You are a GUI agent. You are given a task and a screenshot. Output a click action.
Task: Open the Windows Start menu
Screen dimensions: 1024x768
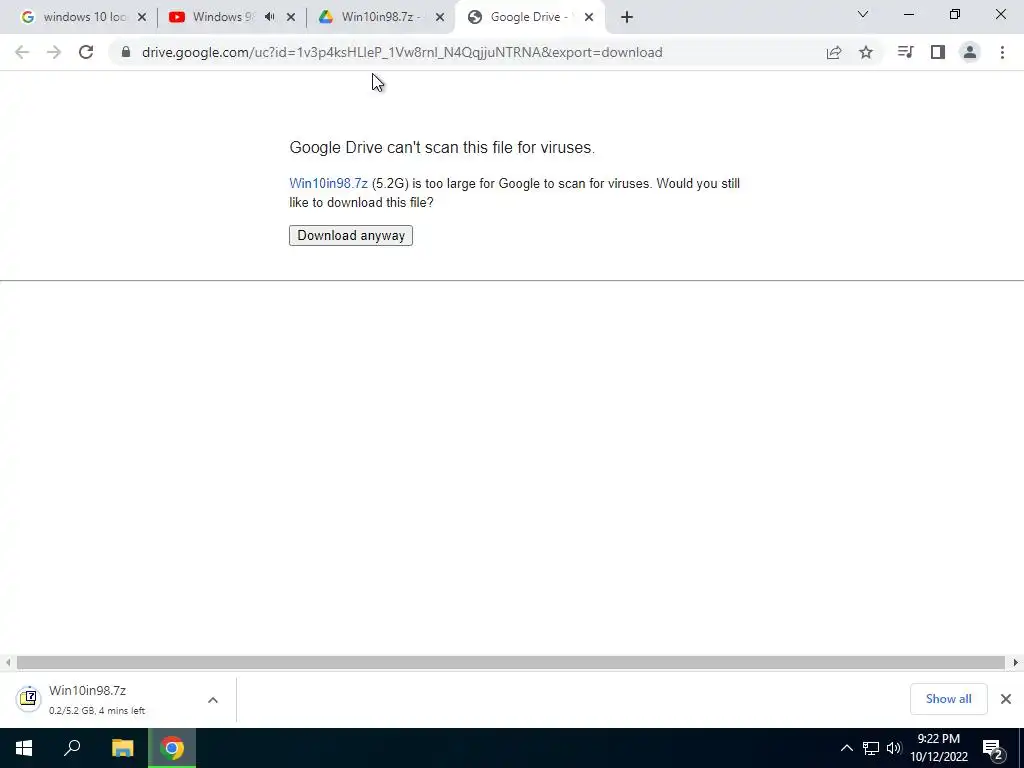coord(24,748)
